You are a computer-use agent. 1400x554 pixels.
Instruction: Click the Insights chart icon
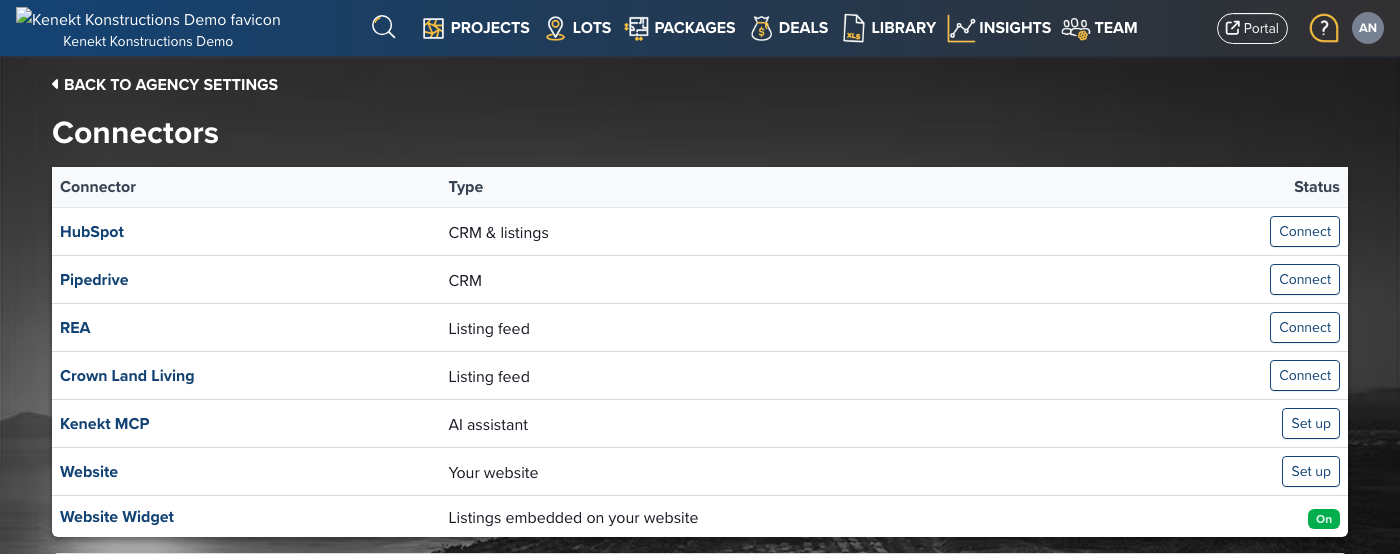(x=961, y=28)
